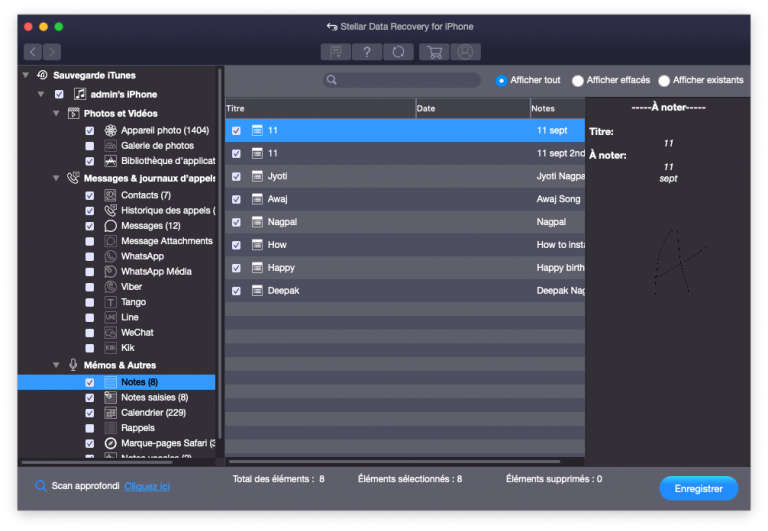Check the Message Attachments checkbox

(x=90, y=241)
